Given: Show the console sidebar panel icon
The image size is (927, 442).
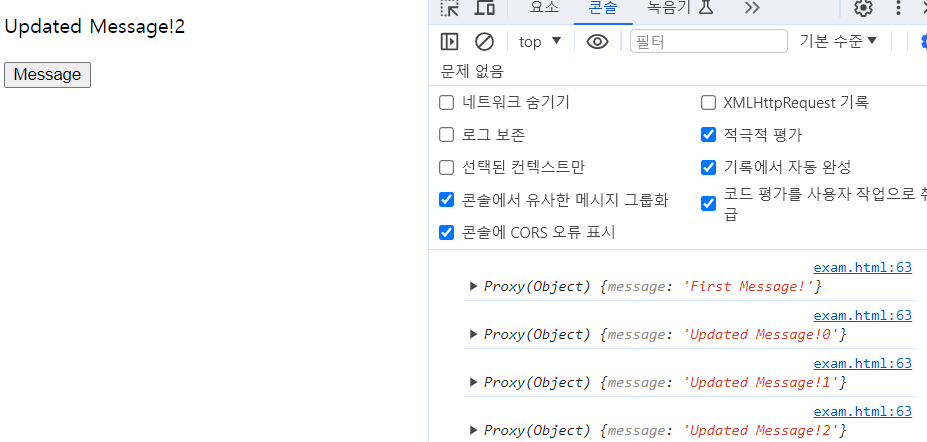Looking at the screenshot, I should [449, 42].
